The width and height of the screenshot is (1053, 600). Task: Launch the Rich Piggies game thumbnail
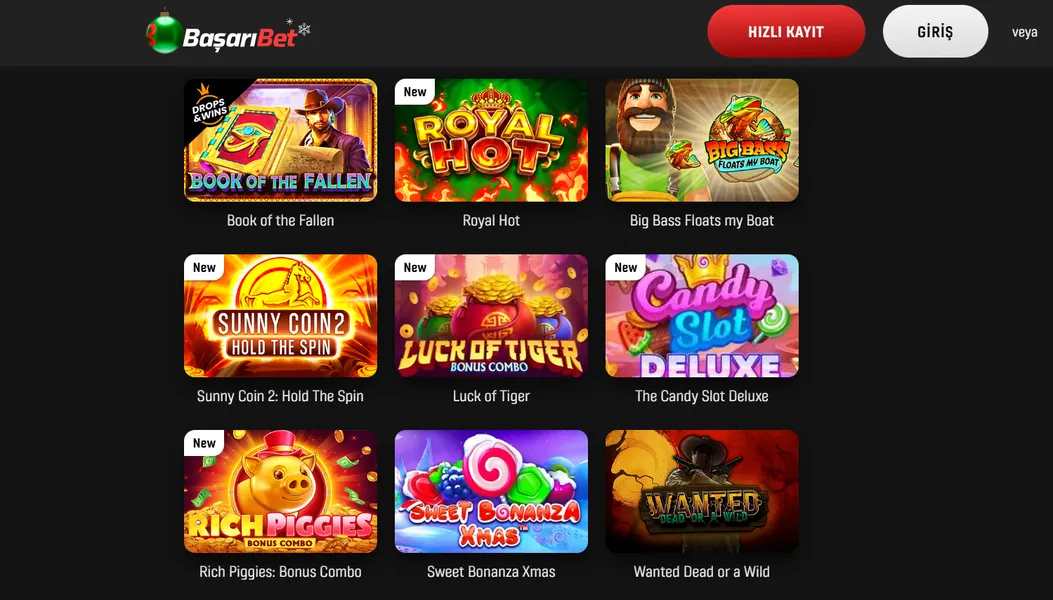point(281,491)
